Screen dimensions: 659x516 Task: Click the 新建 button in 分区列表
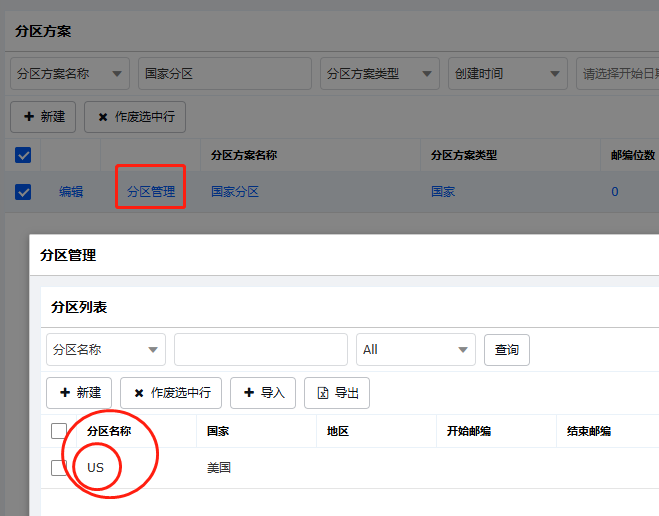pos(79,393)
